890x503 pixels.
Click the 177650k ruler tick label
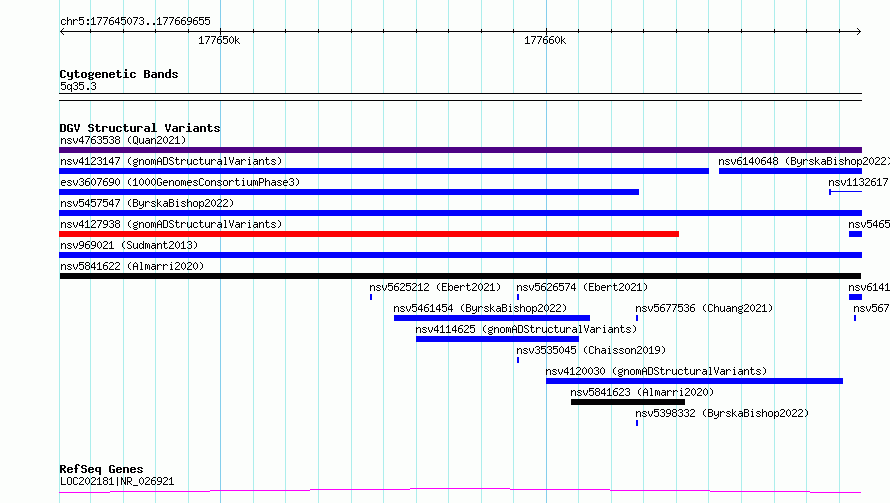click(x=219, y=40)
